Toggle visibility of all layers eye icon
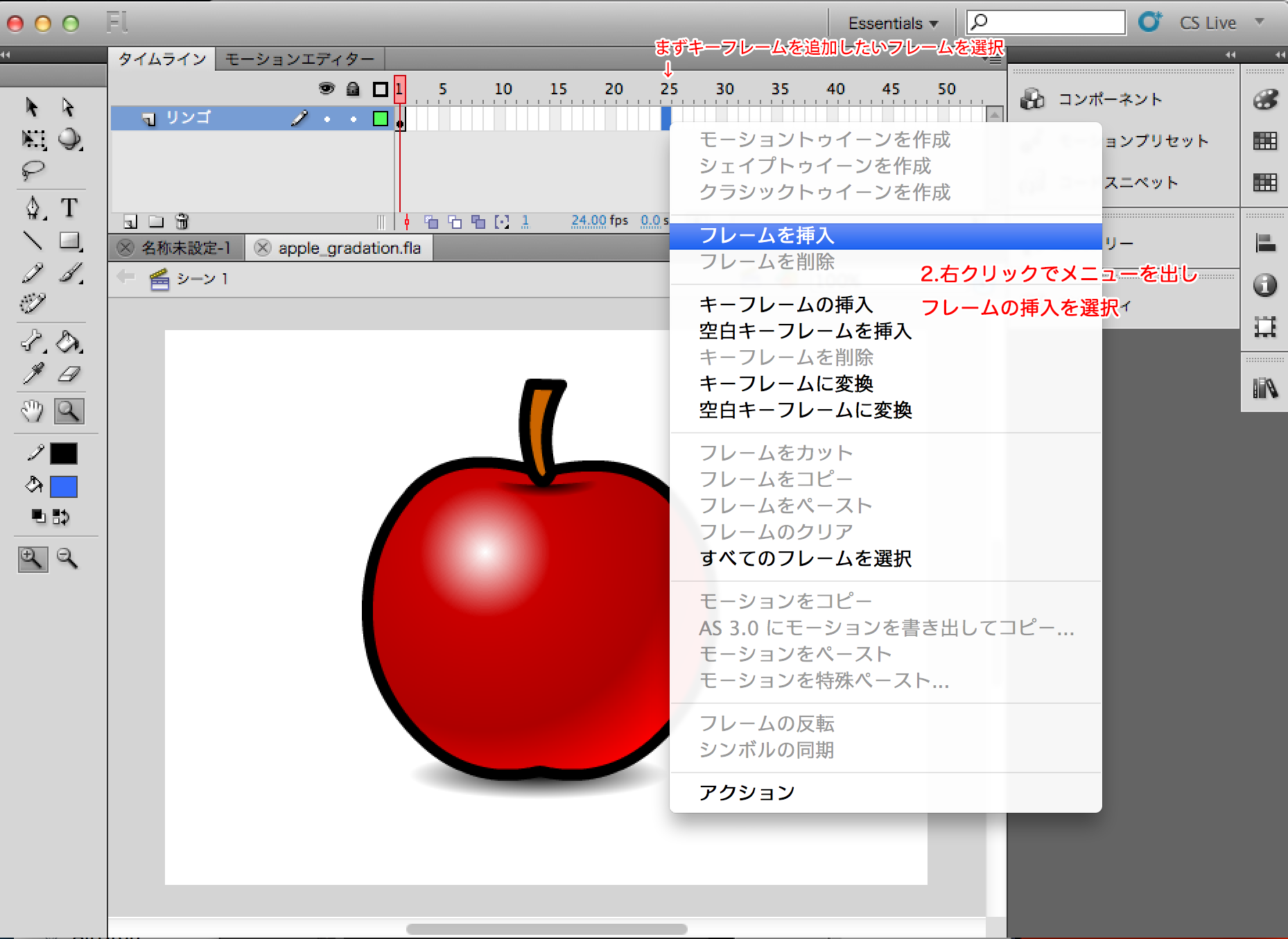The height and width of the screenshot is (939, 1288). coord(326,89)
